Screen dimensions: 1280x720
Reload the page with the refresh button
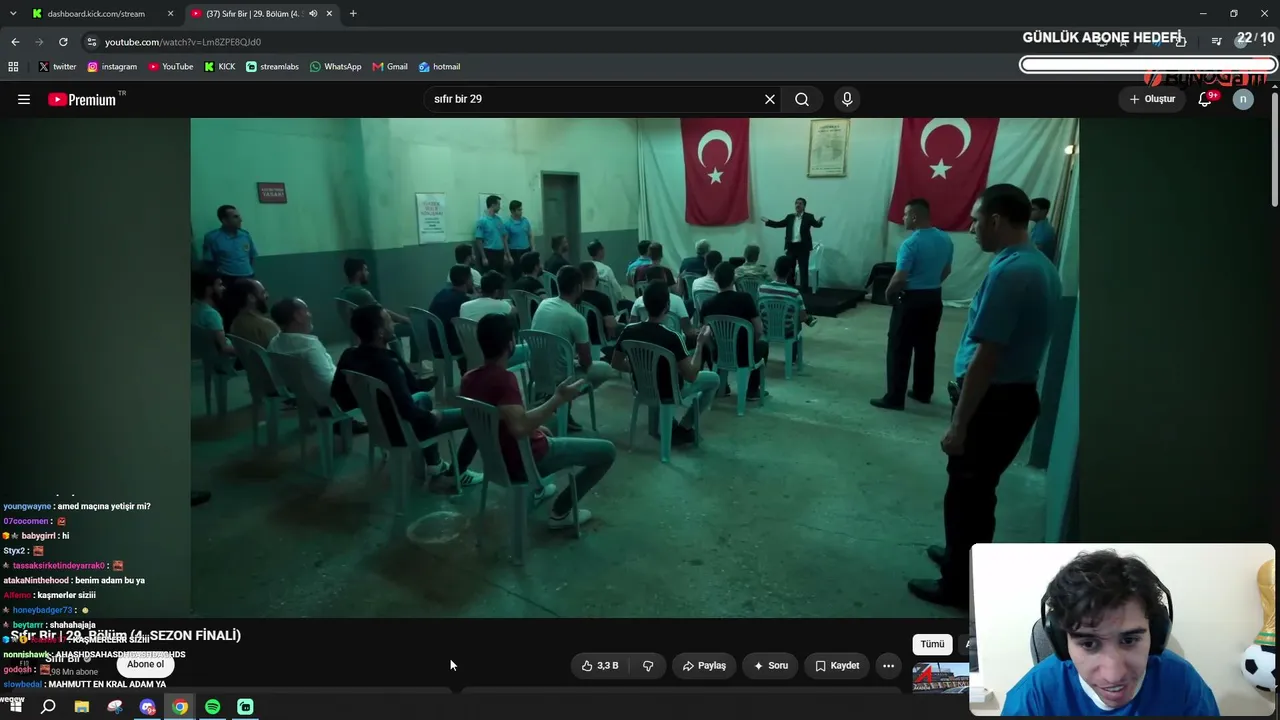click(63, 42)
